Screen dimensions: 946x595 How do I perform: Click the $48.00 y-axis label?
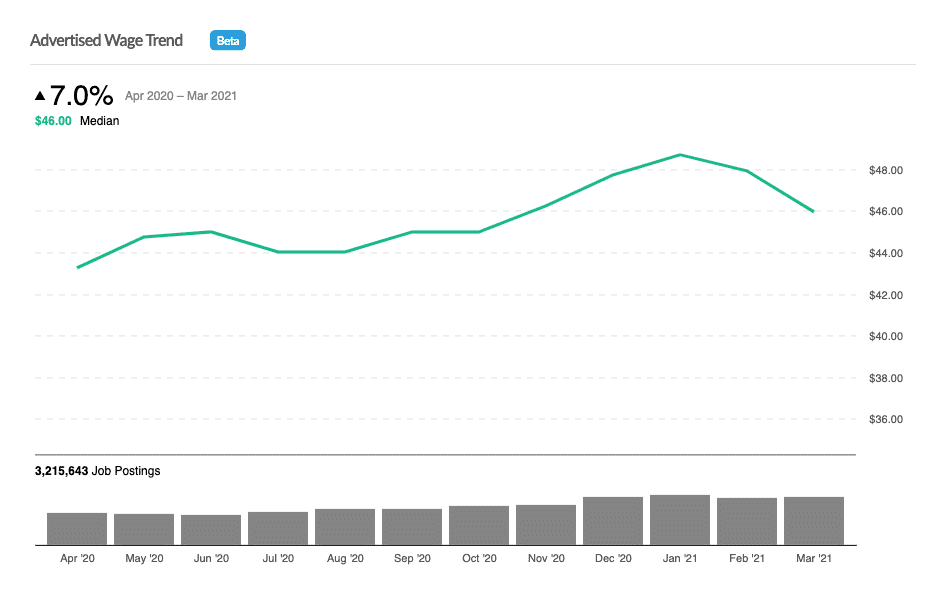885,170
